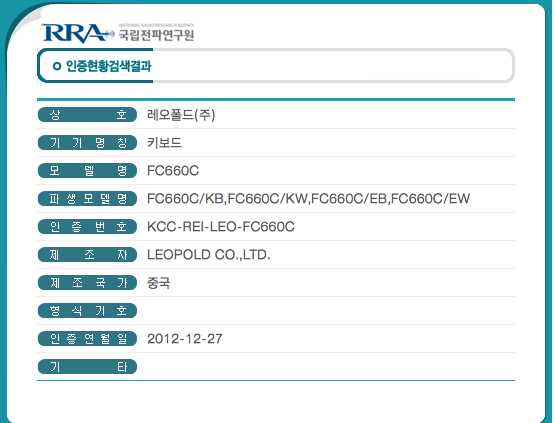The height and width of the screenshot is (423, 555).
Task: Click the RRA logo
Action: click(x=78, y=34)
